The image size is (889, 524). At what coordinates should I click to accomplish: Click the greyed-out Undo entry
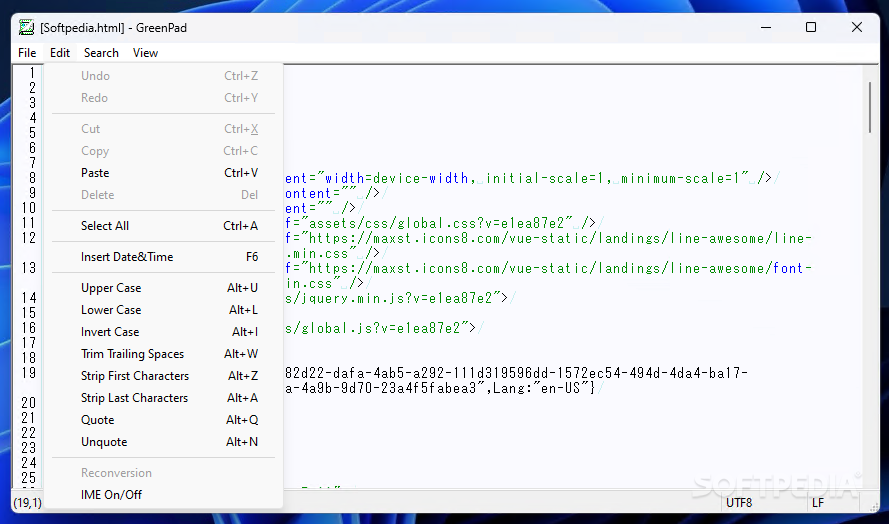[x=163, y=76]
